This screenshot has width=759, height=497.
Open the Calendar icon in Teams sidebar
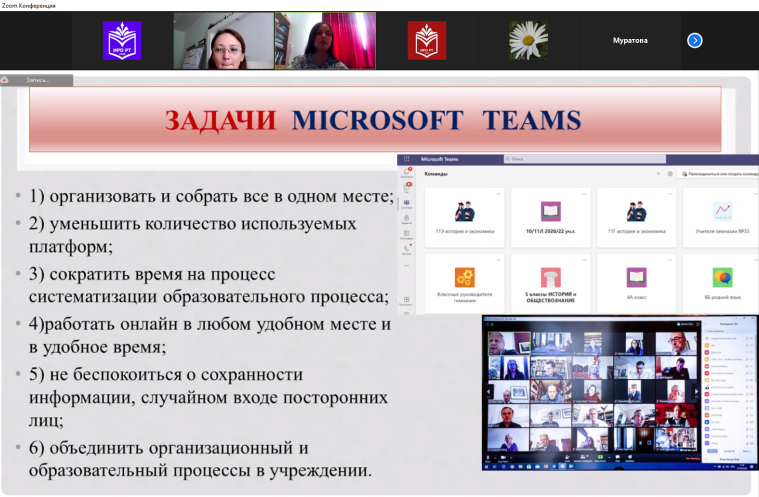(x=407, y=235)
